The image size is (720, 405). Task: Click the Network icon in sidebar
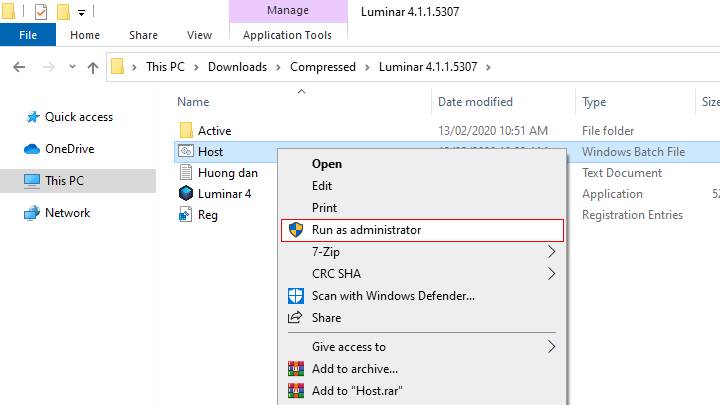pyautogui.click(x=32, y=213)
